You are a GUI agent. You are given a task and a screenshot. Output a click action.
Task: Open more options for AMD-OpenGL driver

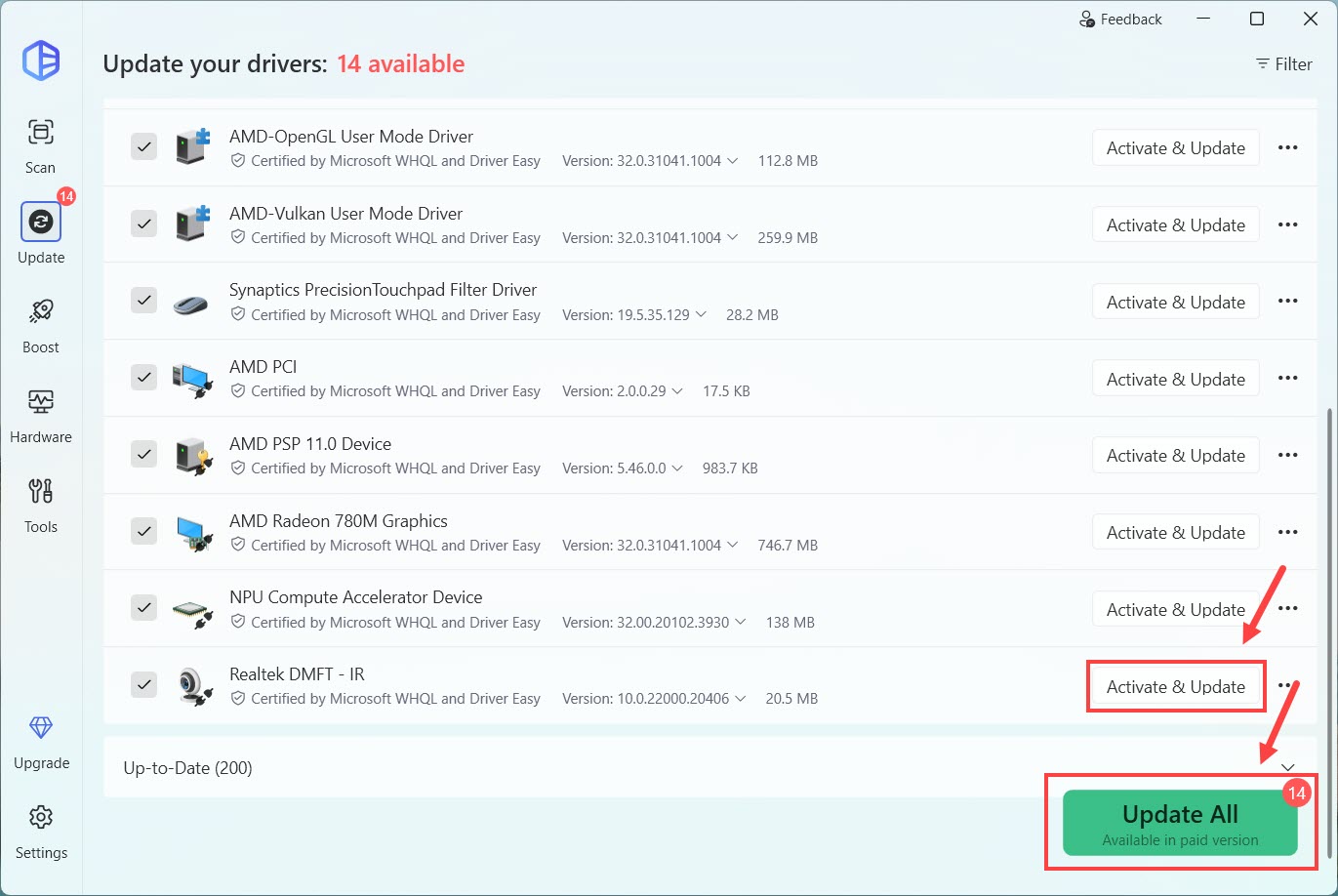coord(1288,147)
